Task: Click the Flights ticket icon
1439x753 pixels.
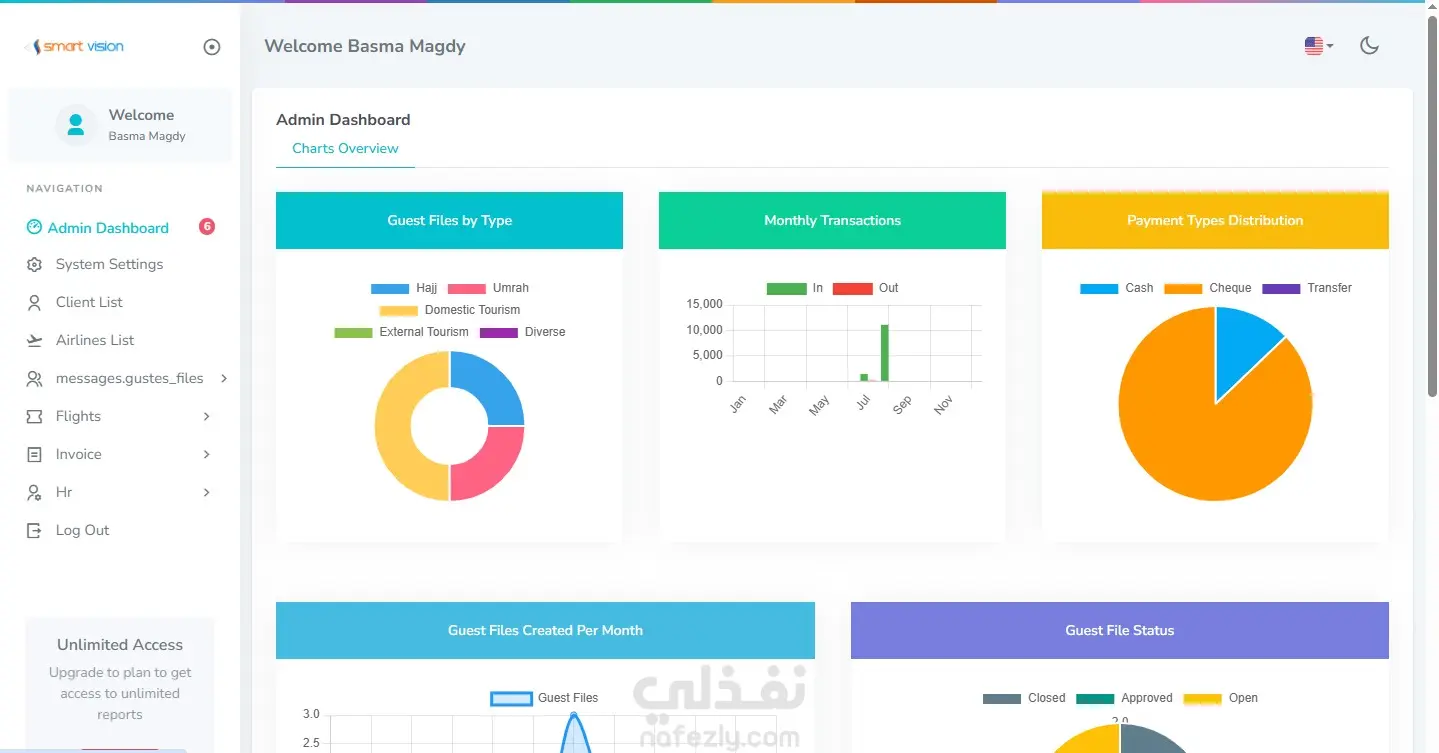Action: click(35, 417)
